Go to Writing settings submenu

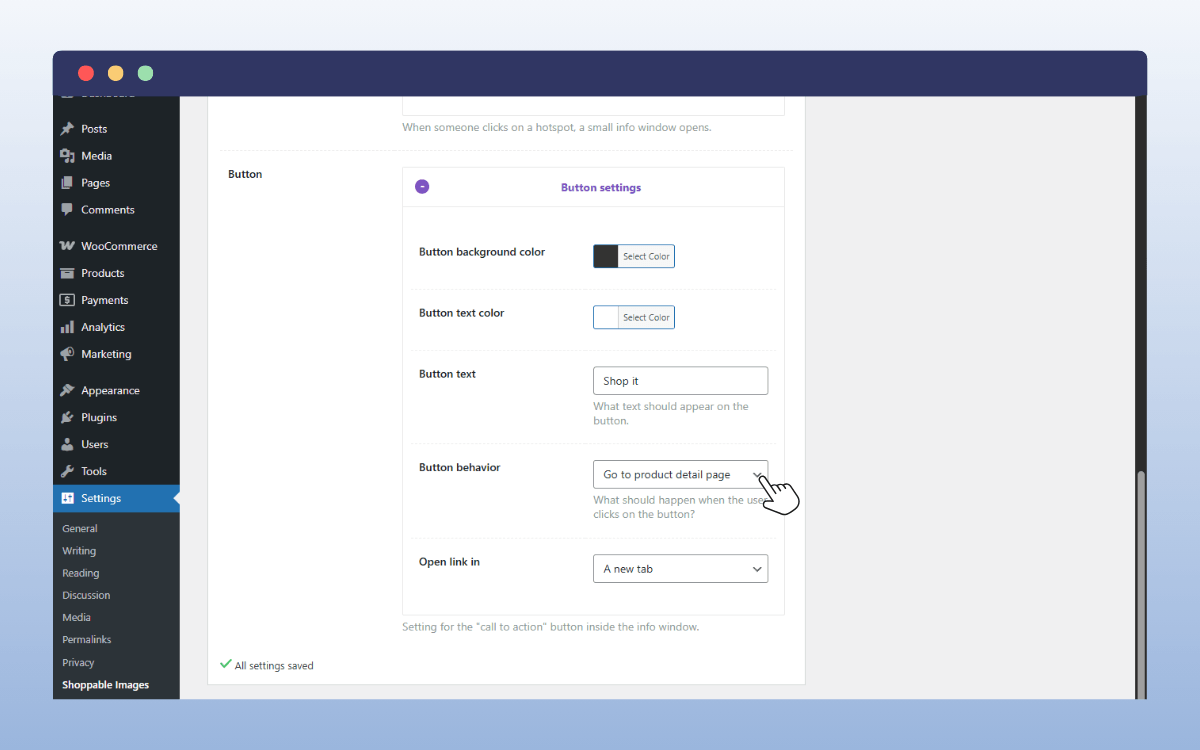click(x=79, y=551)
